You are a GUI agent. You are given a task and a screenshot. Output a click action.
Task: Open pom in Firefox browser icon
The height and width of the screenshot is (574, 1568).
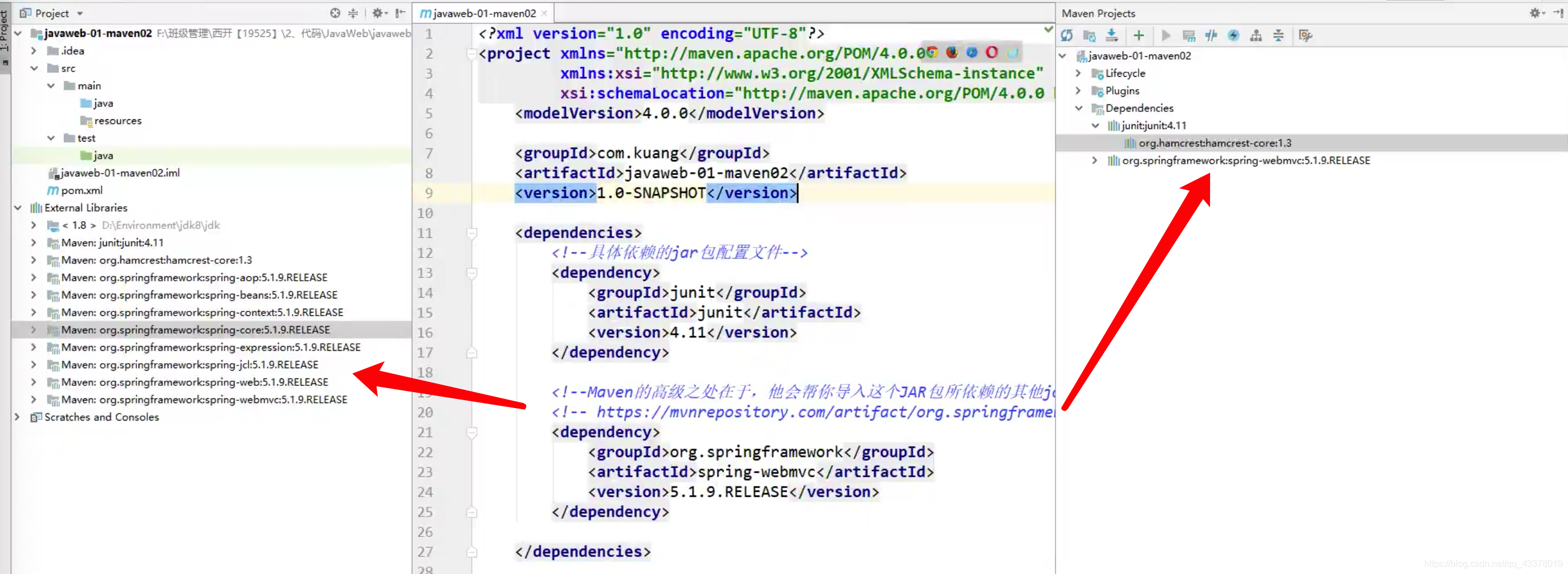click(952, 52)
